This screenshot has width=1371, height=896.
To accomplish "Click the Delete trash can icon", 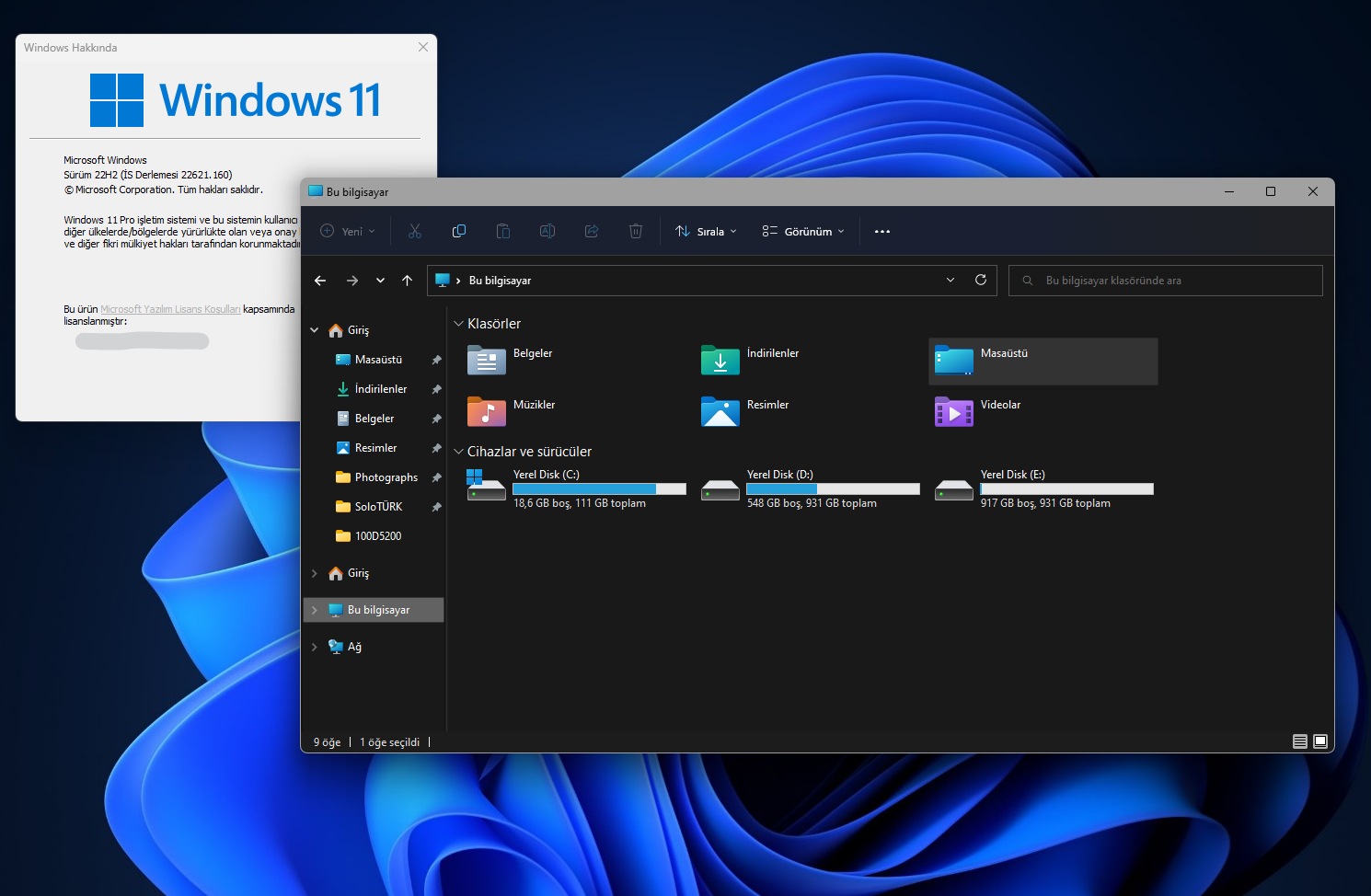I will (x=636, y=231).
